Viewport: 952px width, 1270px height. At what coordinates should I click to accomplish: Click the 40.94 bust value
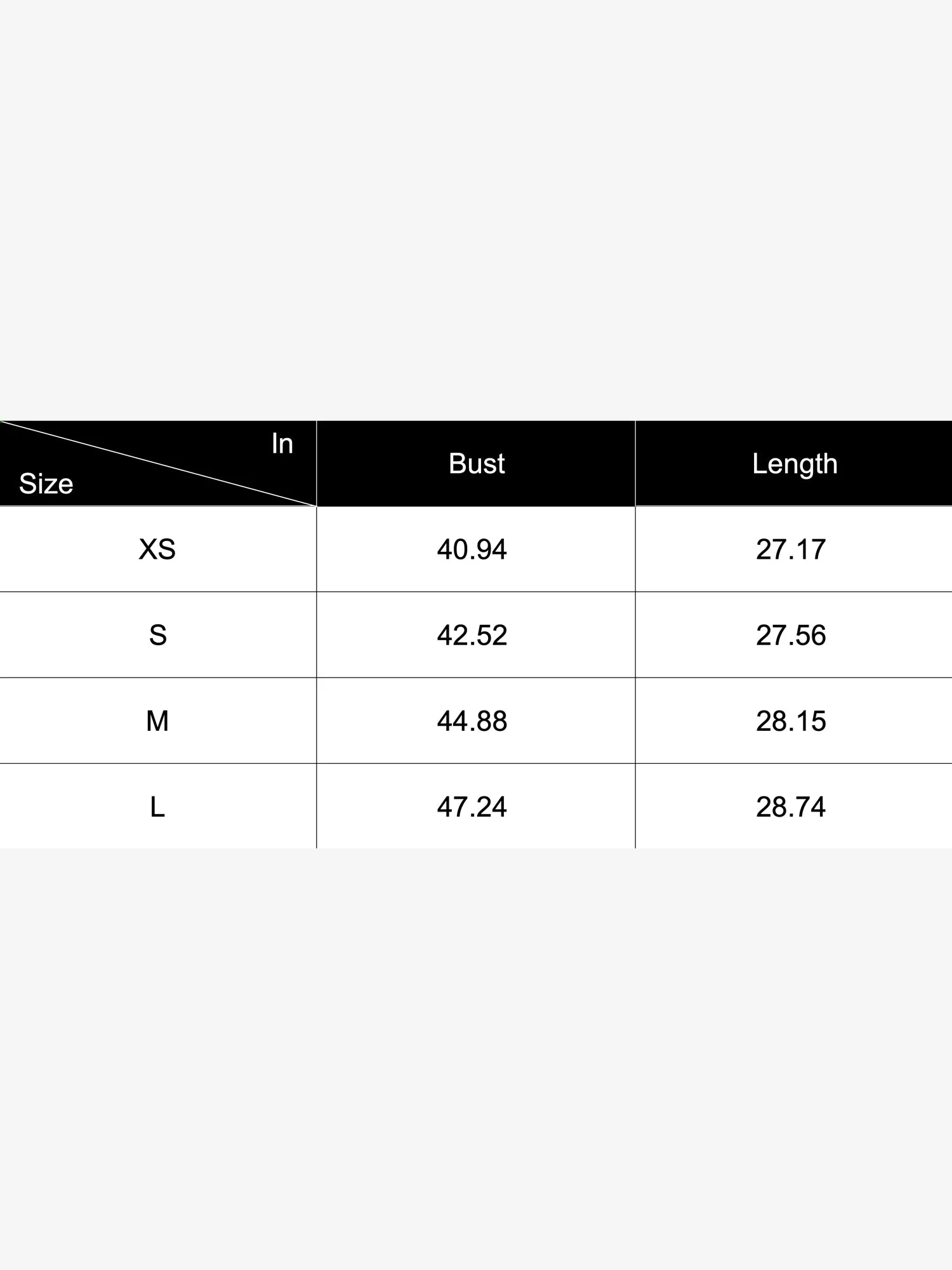point(472,549)
